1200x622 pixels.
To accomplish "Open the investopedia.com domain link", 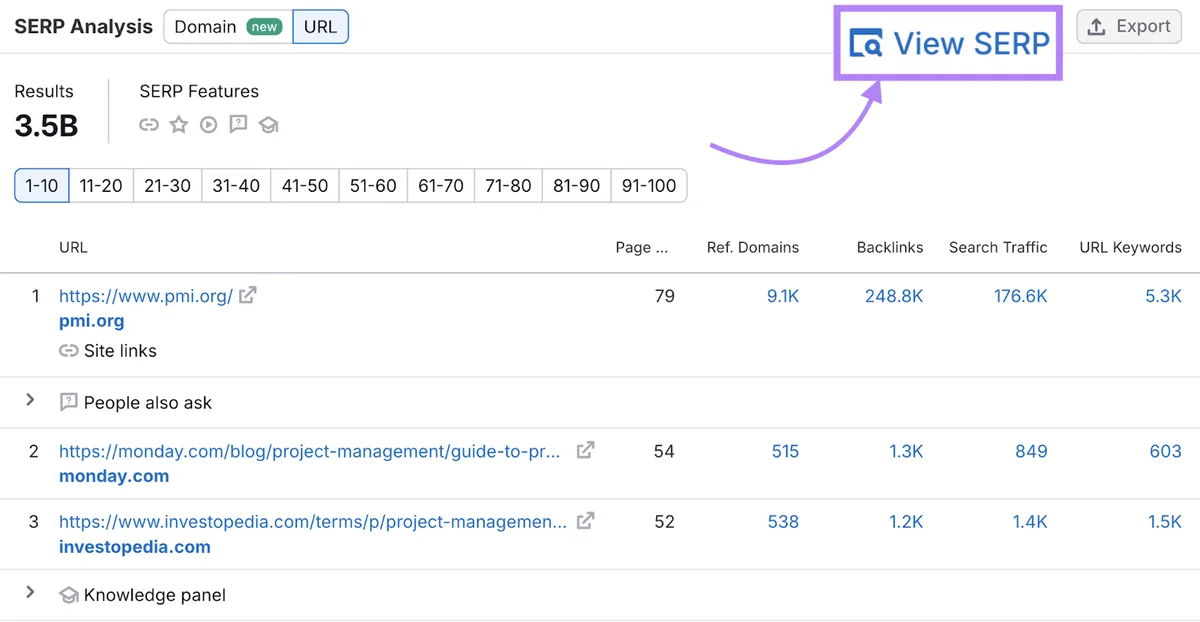I will 135,547.
